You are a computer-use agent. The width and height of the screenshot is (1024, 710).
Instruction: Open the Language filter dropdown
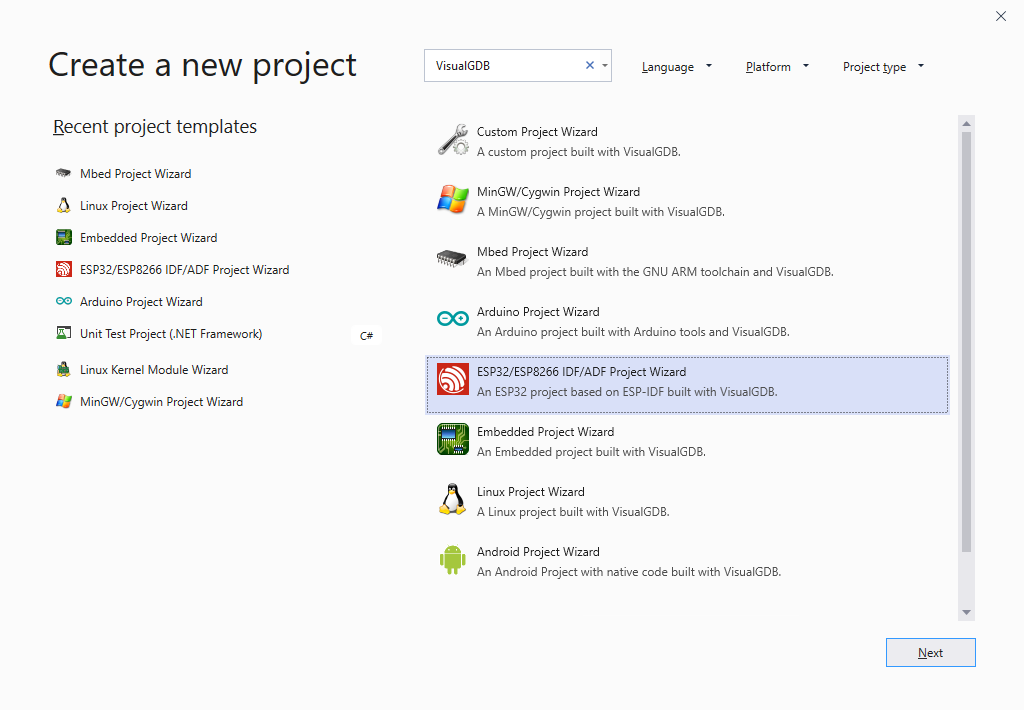[x=677, y=67]
